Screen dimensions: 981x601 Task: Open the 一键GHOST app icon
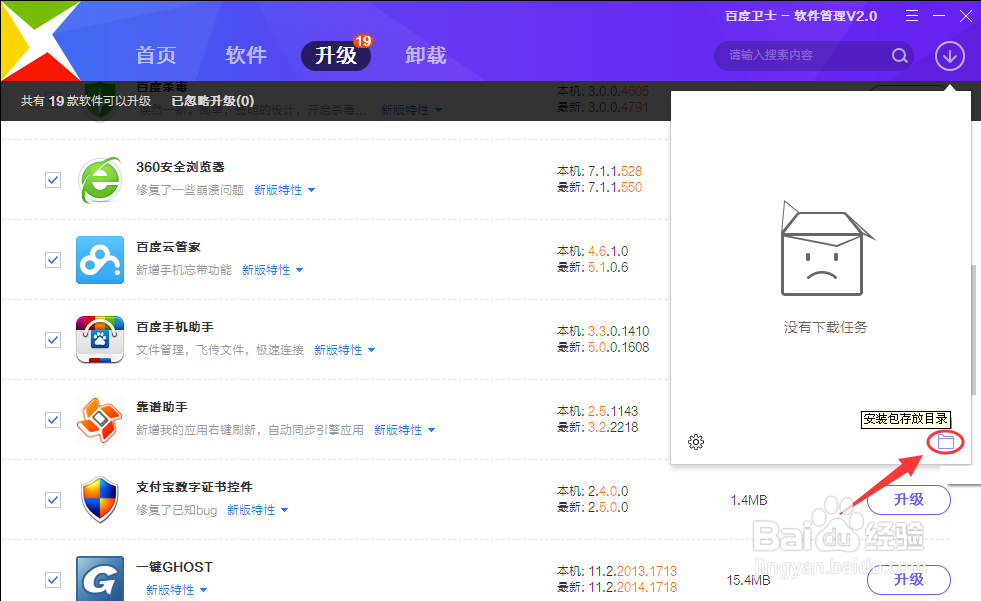tap(99, 578)
